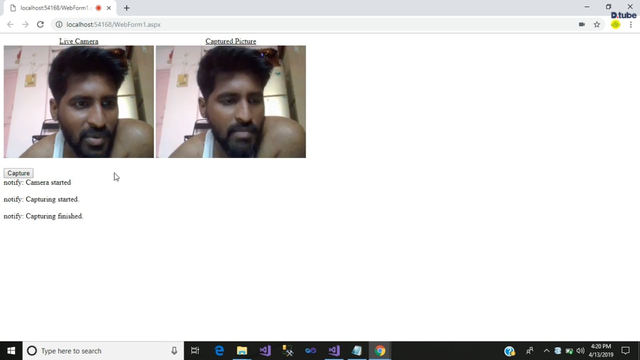Bookmark this page with the star icon

coord(597,24)
